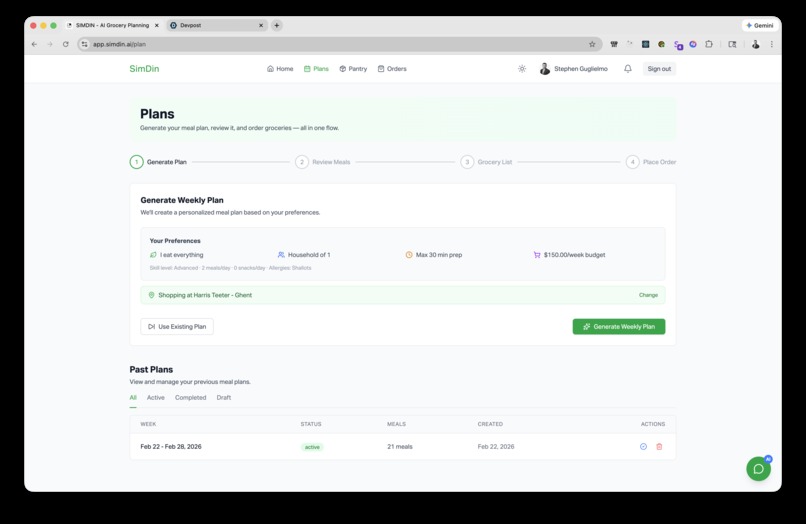806x524 pixels.
Task: Switch to Draft plans tab
Action: click(x=224, y=397)
